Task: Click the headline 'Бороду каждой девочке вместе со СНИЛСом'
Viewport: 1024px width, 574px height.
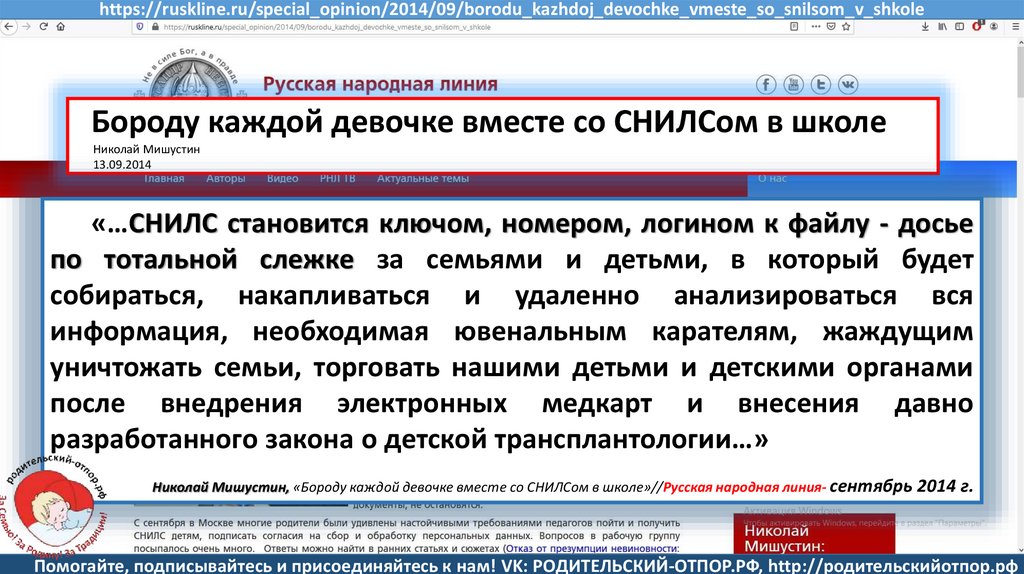Action: click(x=488, y=122)
